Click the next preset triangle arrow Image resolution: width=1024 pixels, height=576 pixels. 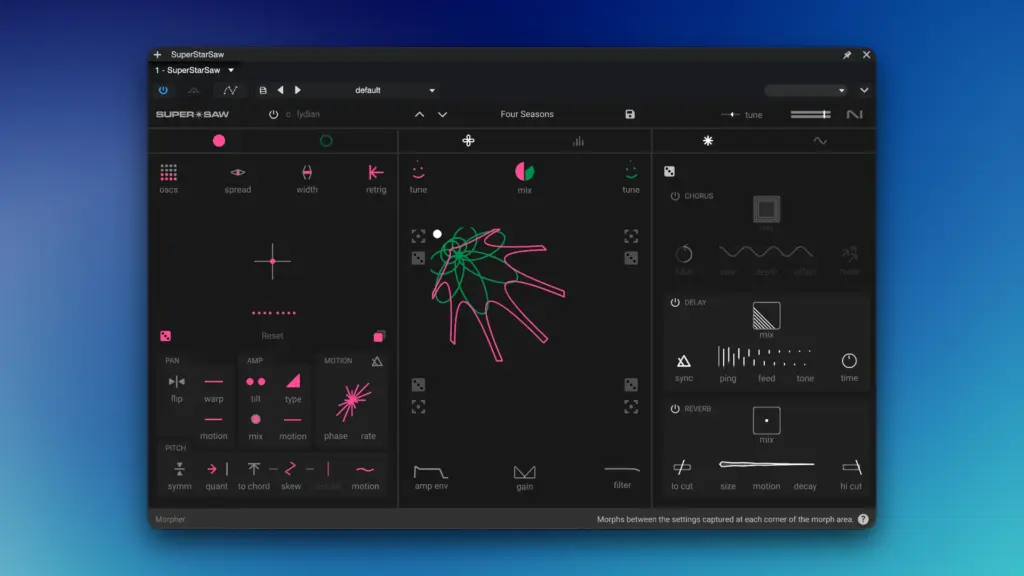(x=298, y=90)
